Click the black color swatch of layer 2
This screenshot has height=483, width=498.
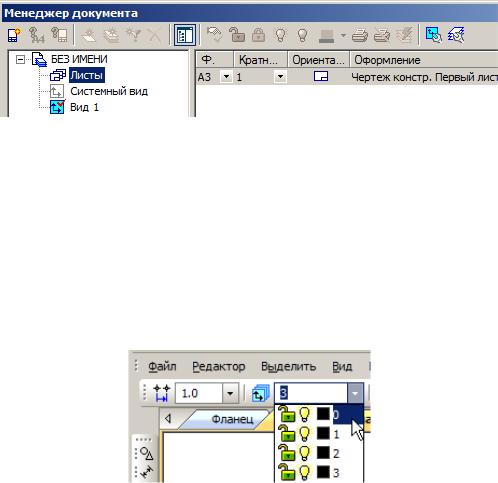pos(323,453)
